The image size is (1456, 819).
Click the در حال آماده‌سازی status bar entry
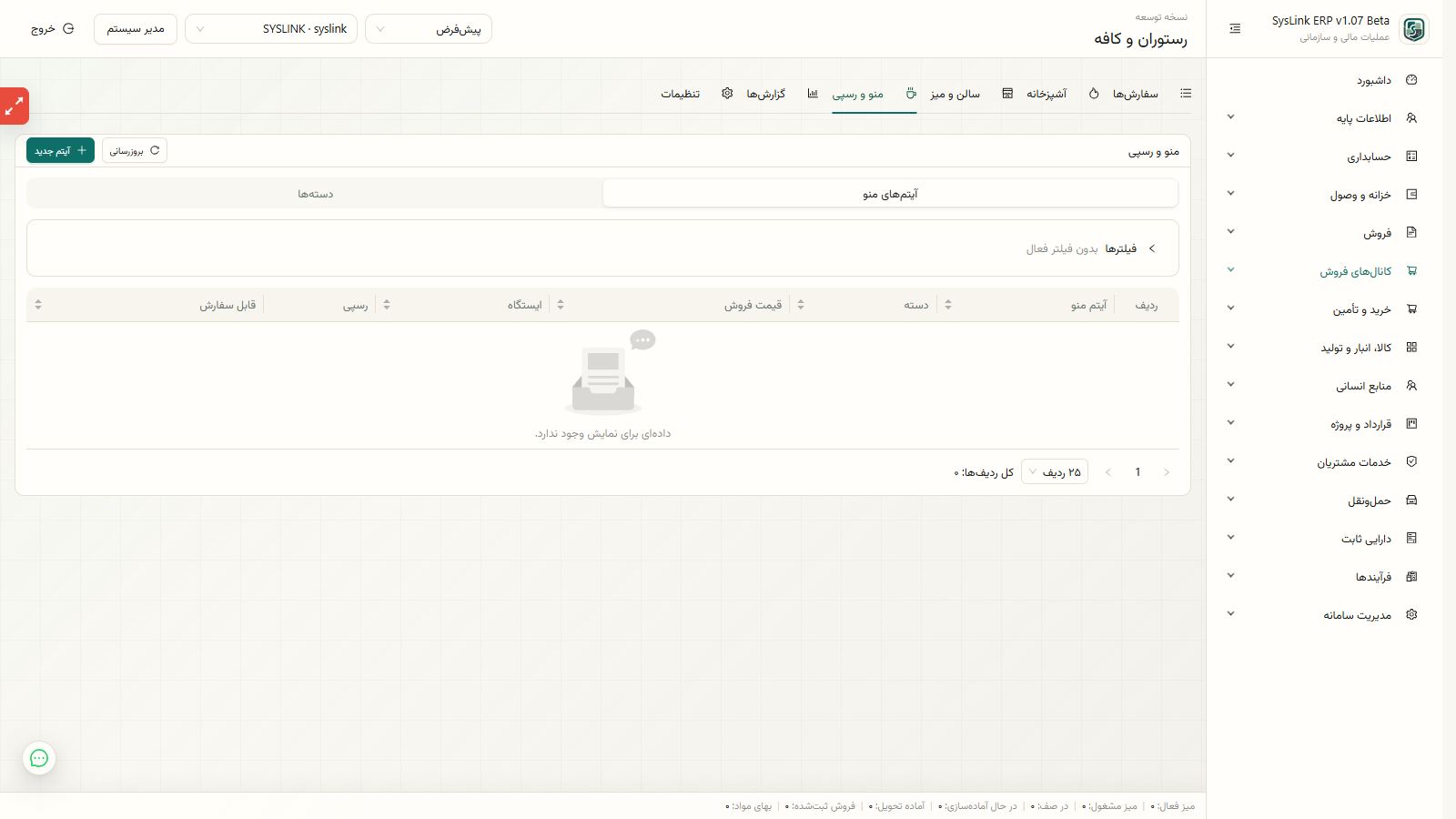click(x=977, y=806)
